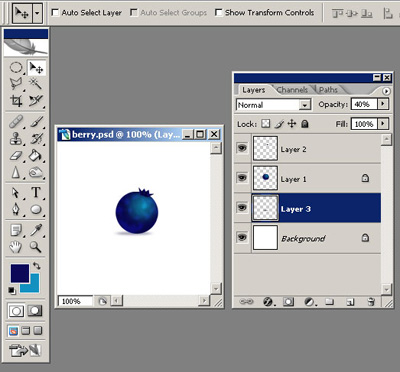Click the delete layer trash icon

point(371,302)
